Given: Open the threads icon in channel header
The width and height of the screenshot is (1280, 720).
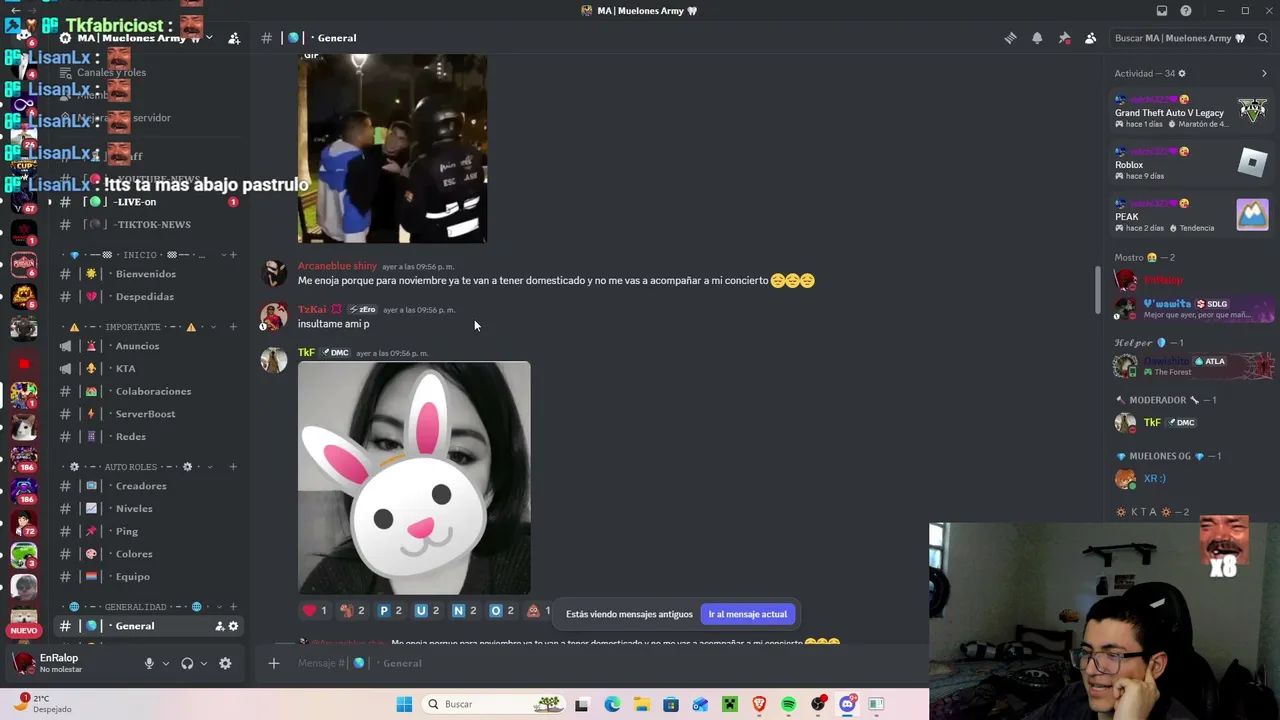Looking at the screenshot, I should pyautogui.click(x=1010, y=38).
